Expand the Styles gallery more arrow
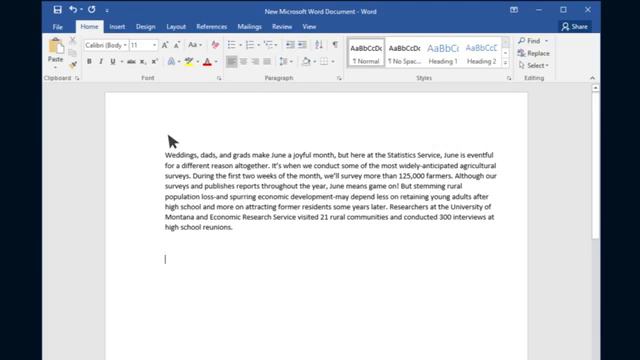This screenshot has width=640, height=360. 505,63
